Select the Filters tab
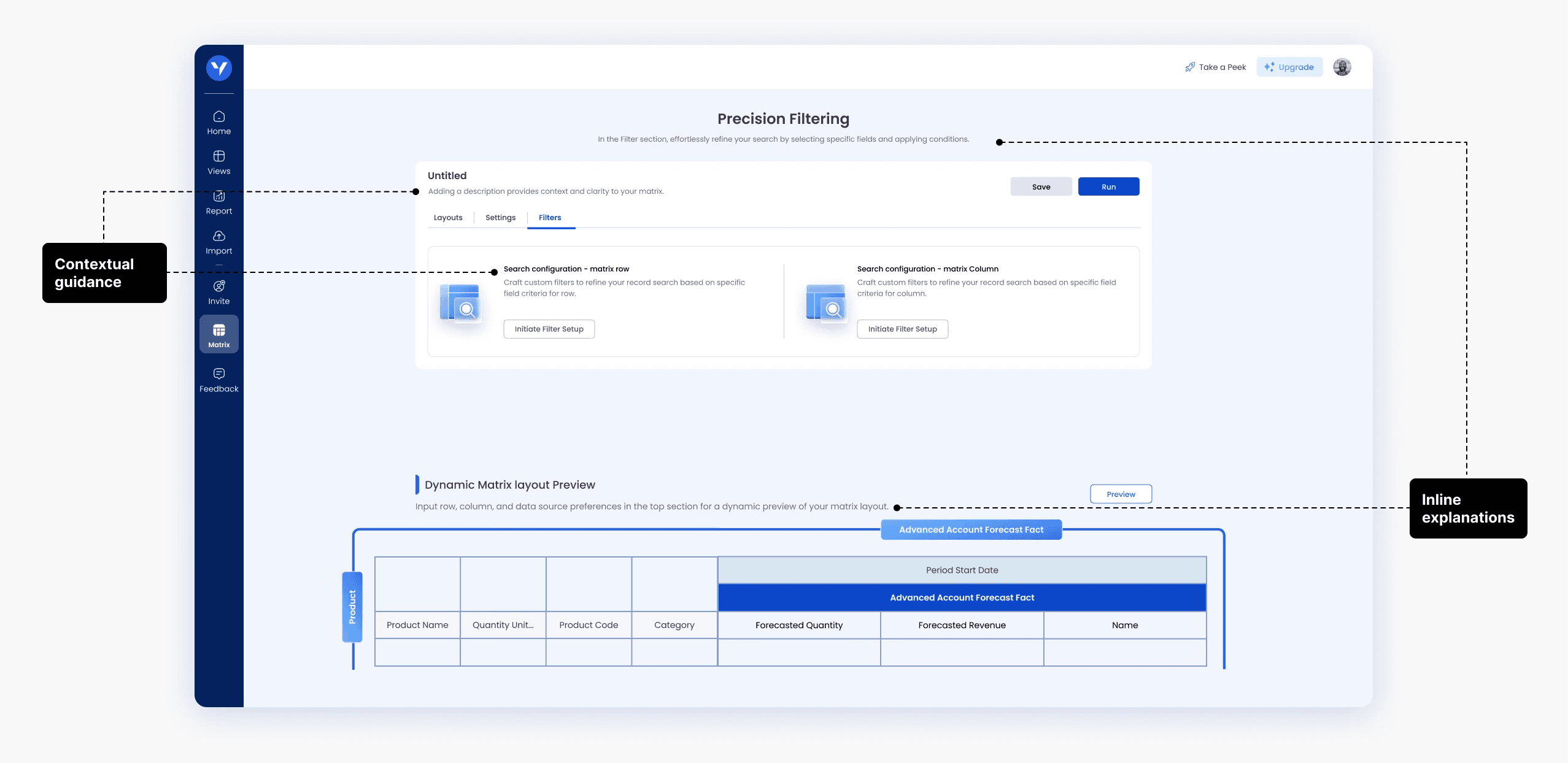1568x763 pixels. [x=550, y=218]
